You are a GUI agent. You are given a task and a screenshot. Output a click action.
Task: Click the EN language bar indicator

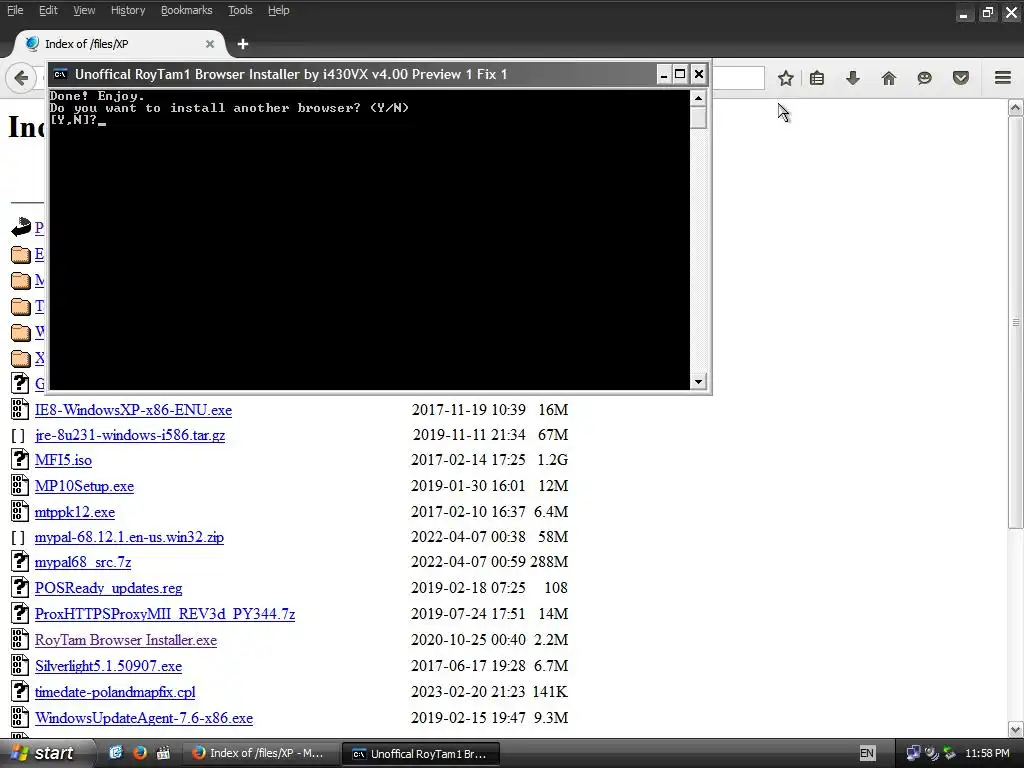coord(867,753)
